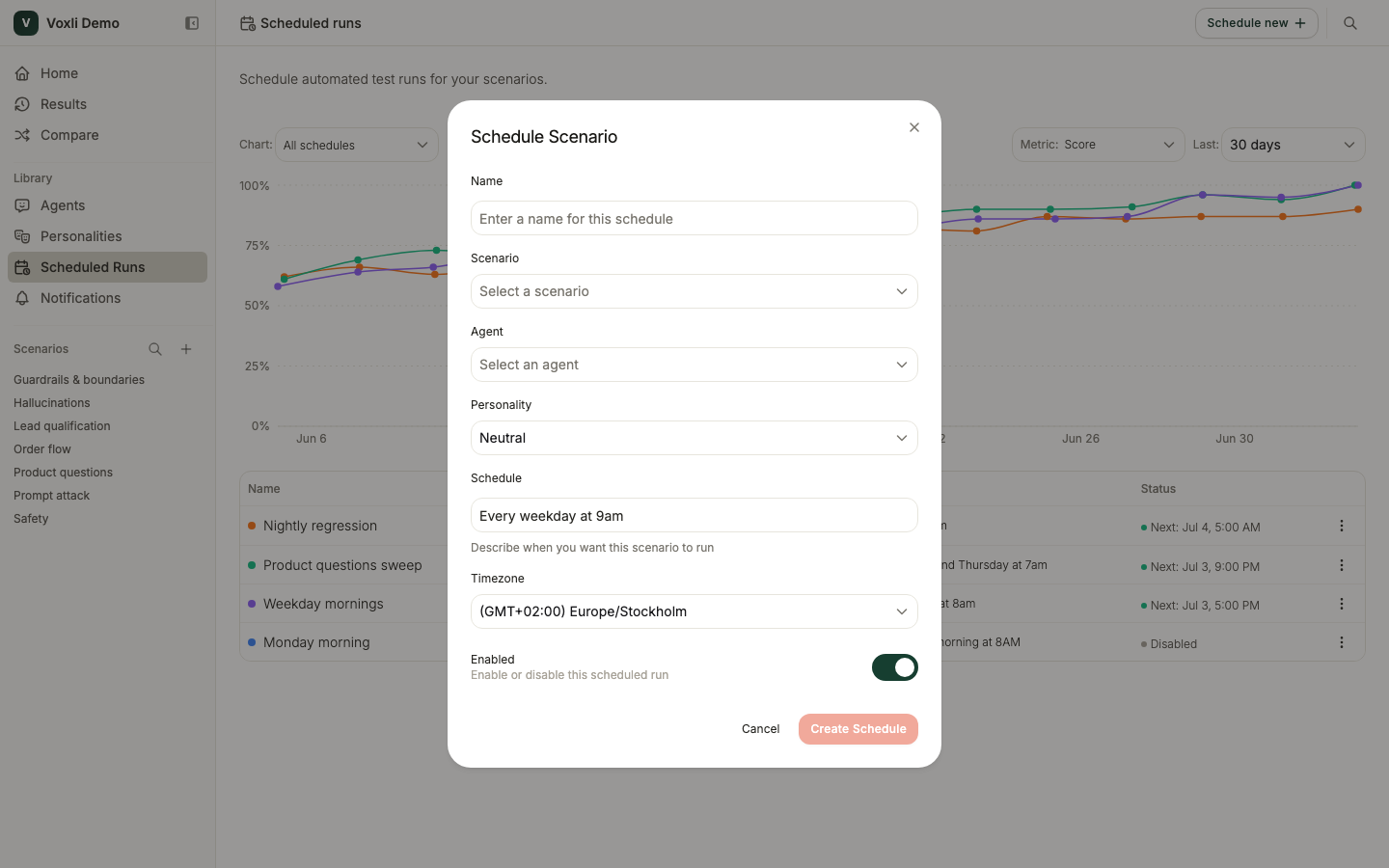Screen dimensions: 1389x868
Task: Open the Metric Score dropdown
Action: 1098,145
